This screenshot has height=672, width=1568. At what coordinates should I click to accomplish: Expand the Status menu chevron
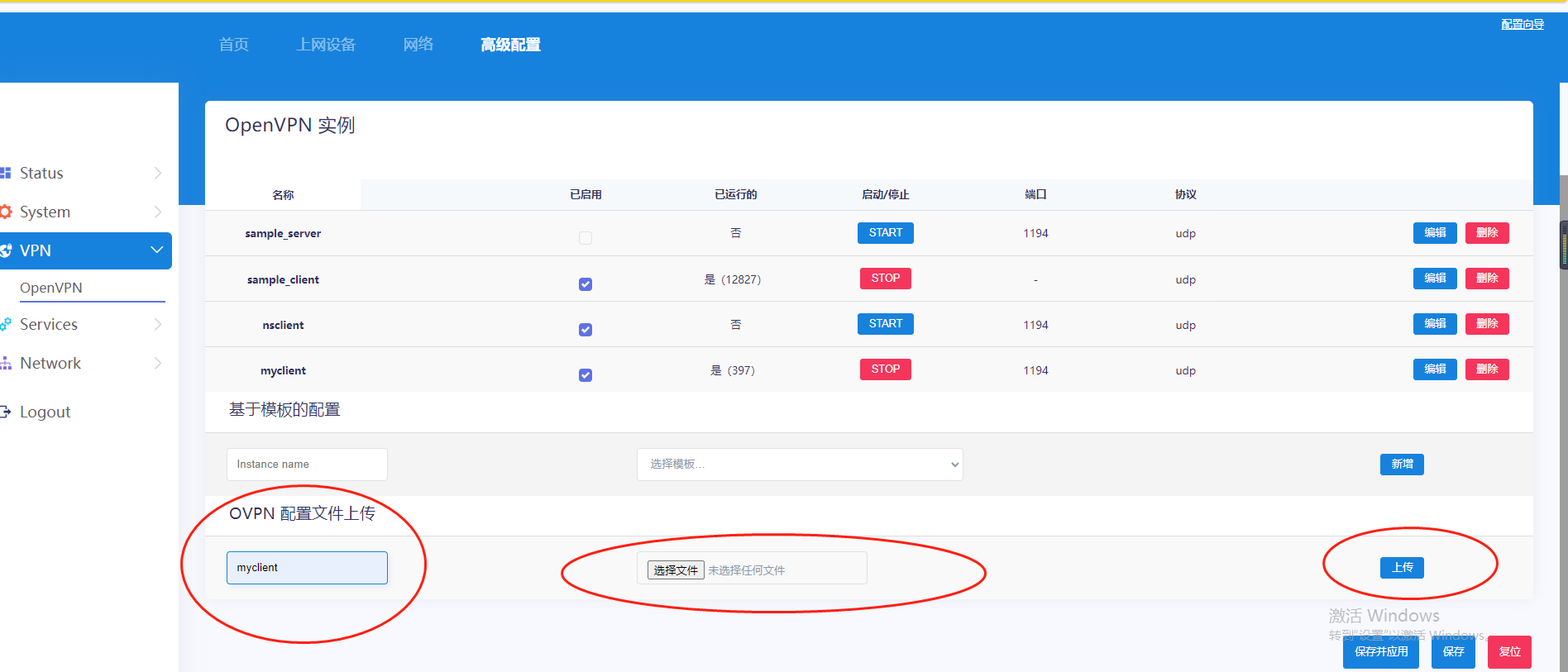157,173
